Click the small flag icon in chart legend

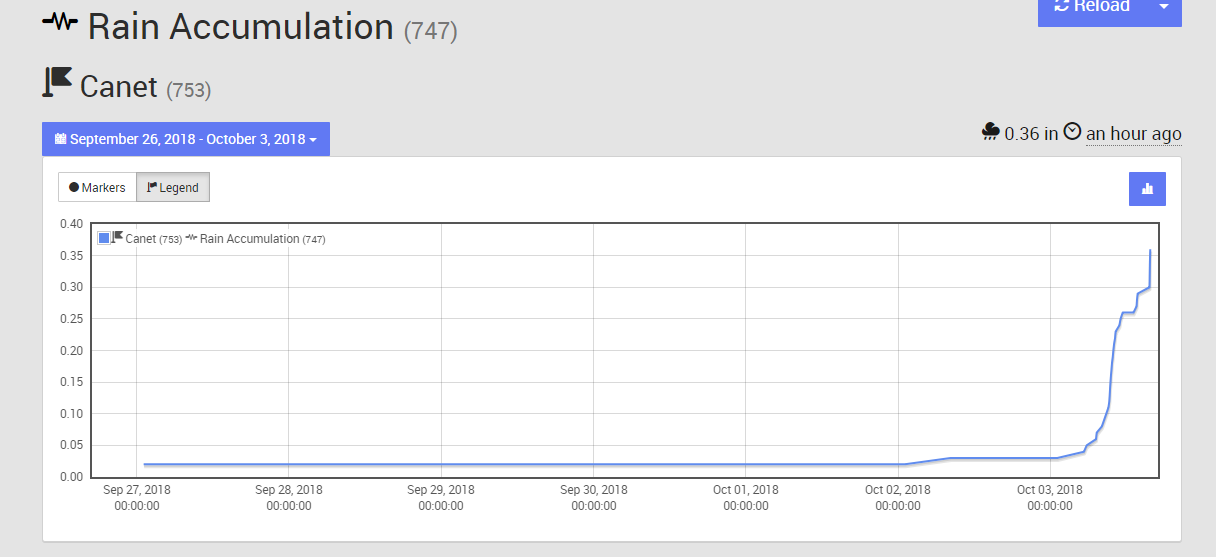click(118, 237)
